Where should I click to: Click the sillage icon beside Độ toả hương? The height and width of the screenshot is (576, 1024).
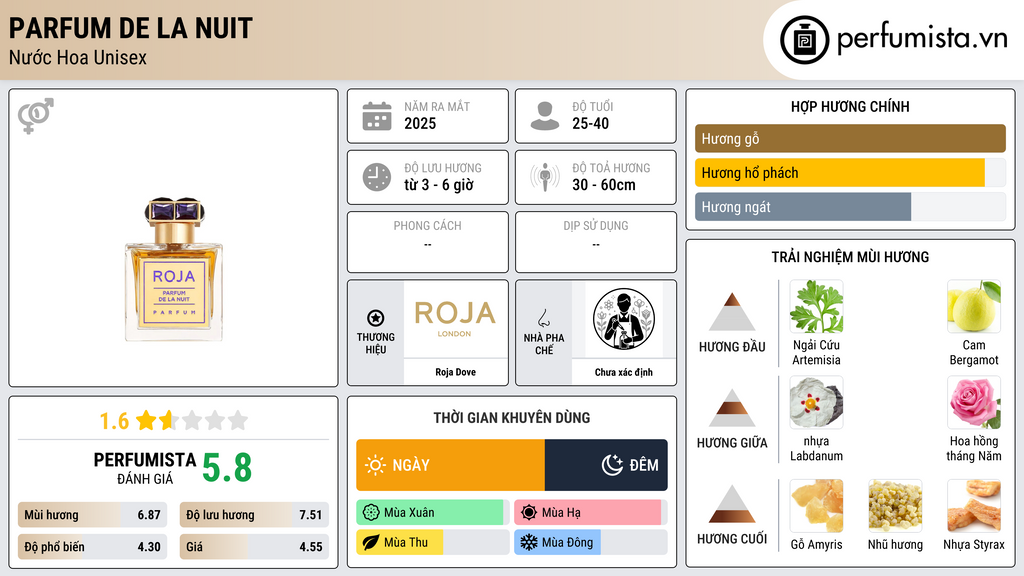[545, 177]
